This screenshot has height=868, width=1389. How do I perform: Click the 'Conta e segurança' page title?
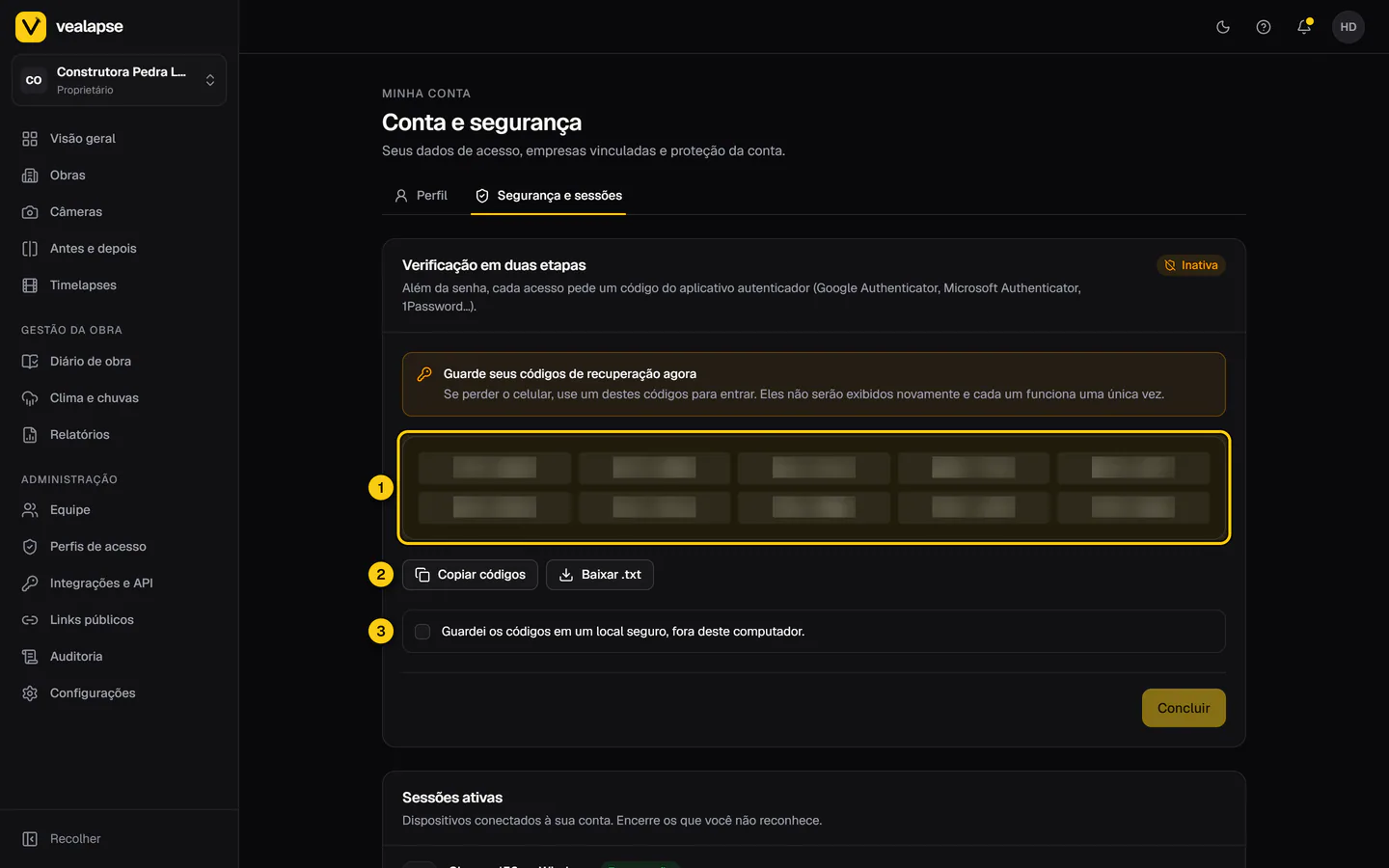[481, 122]
